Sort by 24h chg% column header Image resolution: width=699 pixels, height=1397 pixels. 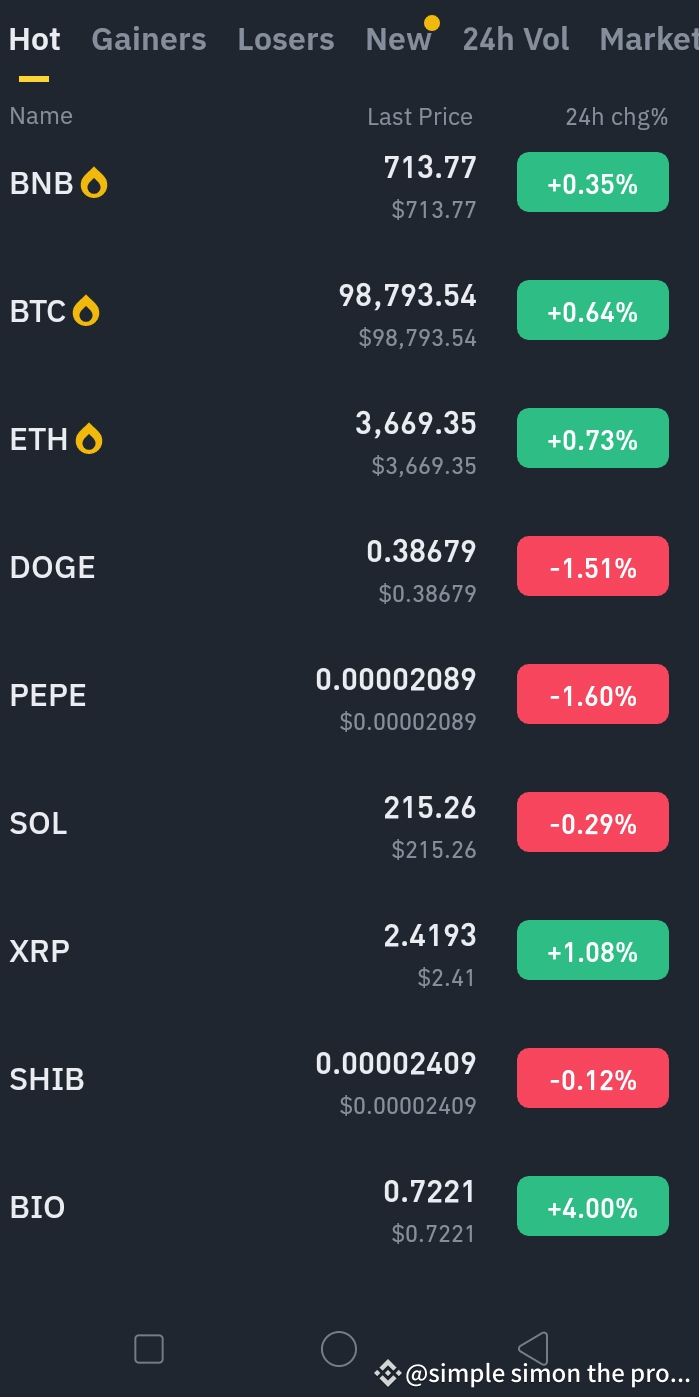616,117
